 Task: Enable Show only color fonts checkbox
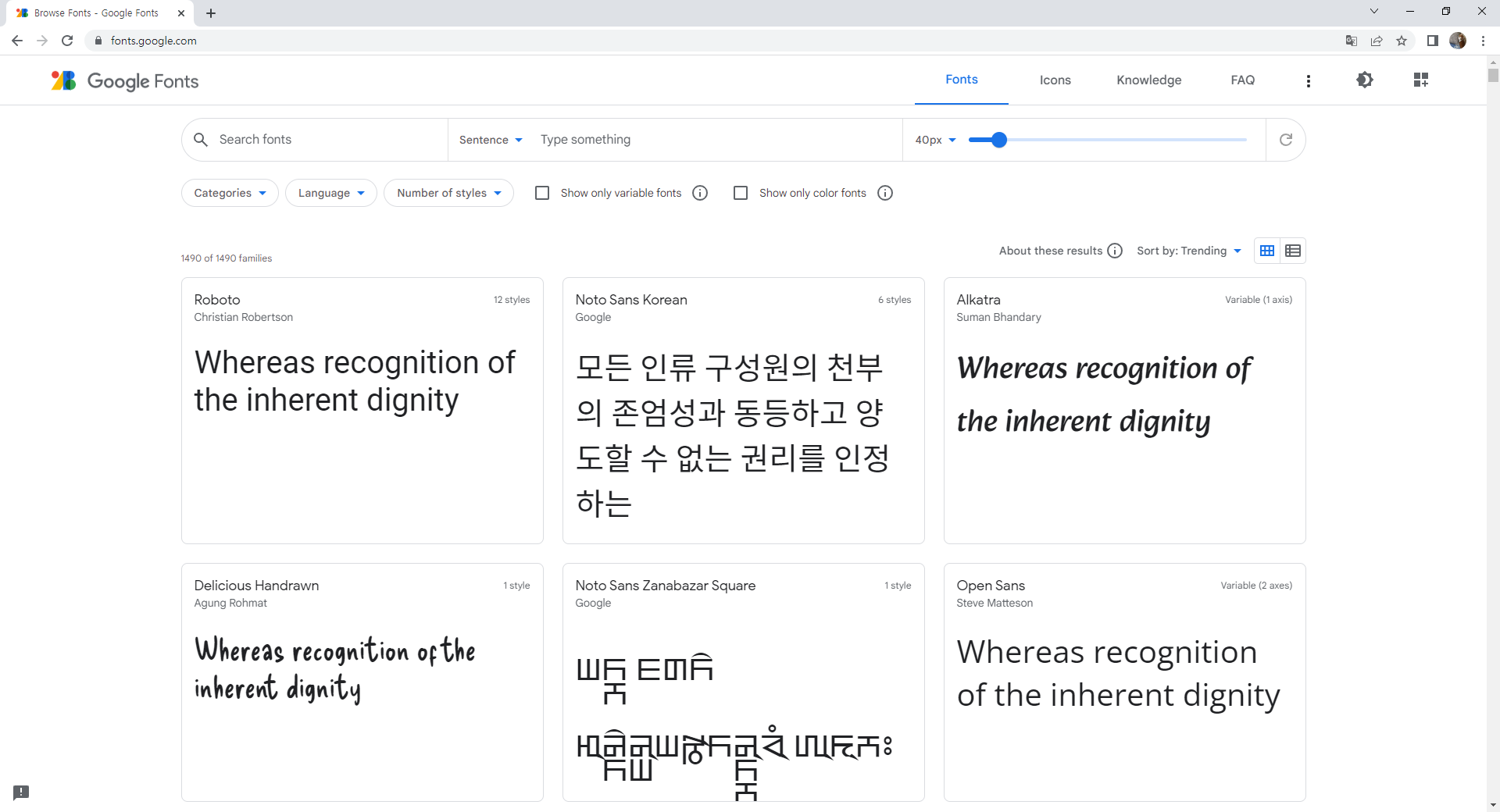[x=741, y=193]
